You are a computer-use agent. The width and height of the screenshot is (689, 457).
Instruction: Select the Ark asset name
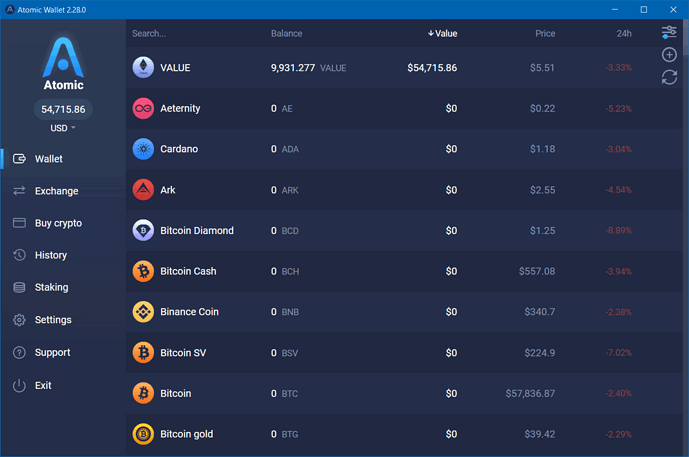(167, 190)
